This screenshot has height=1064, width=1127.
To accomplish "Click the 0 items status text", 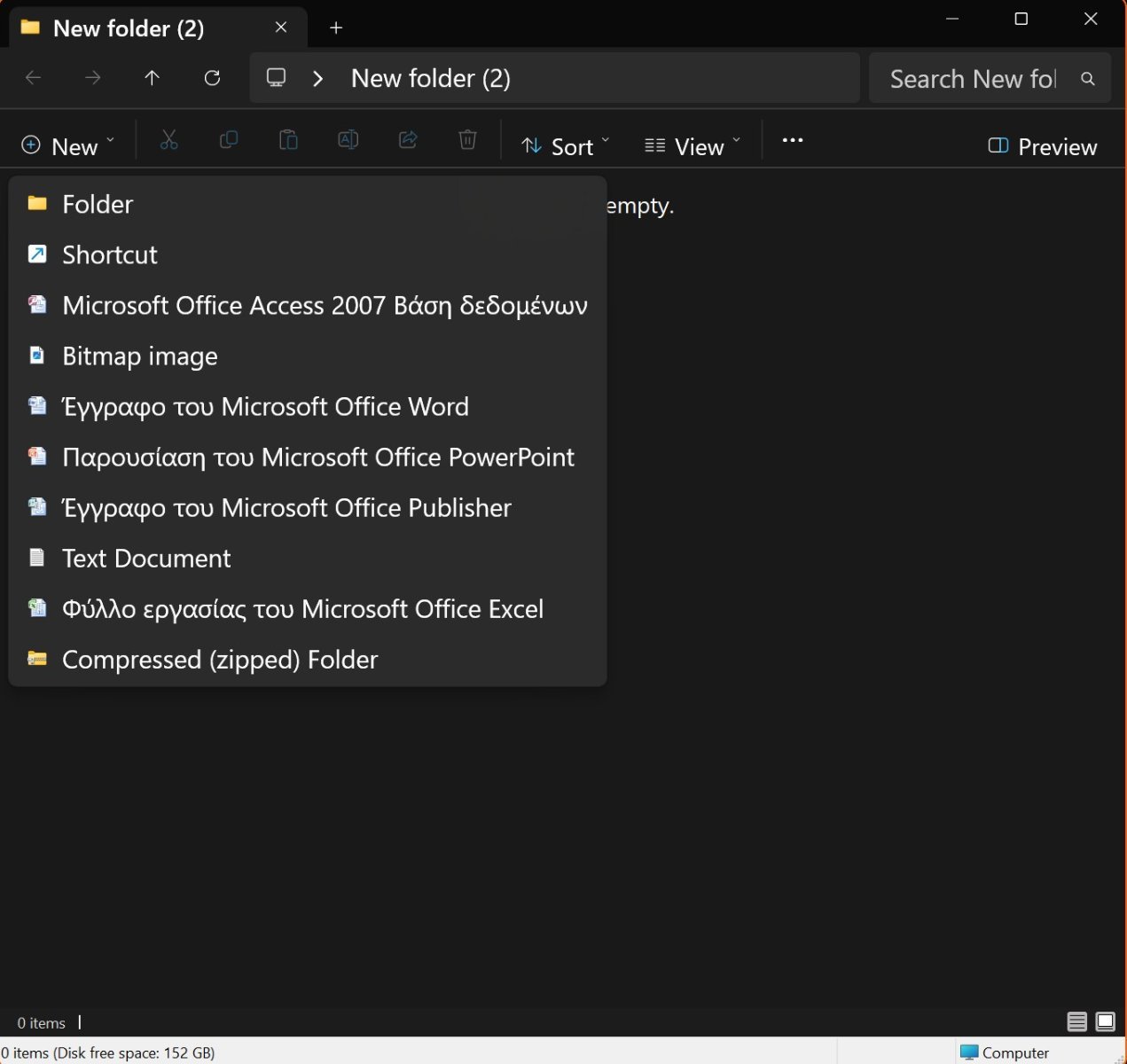I will [42, 1023].
